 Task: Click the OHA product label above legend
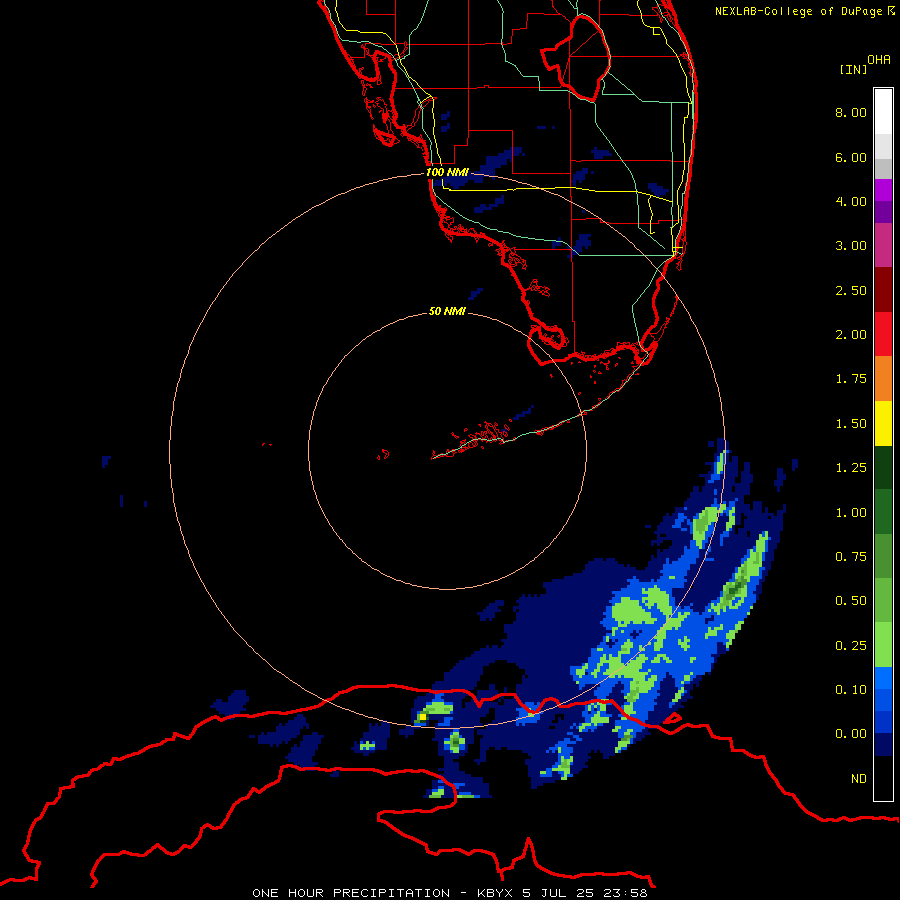(879, 59)
